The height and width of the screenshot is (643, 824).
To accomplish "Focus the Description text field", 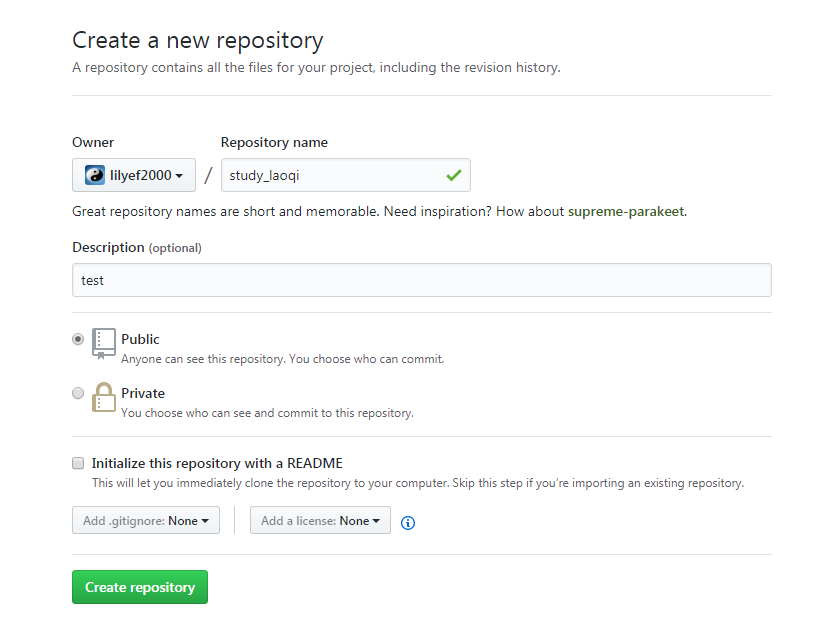I will coord(422,280).
